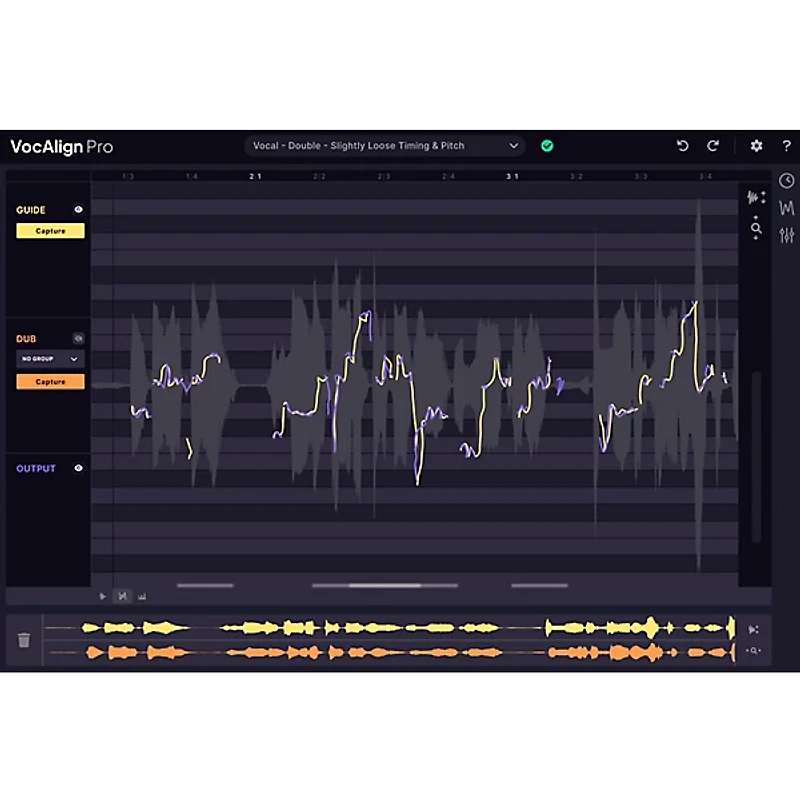This screenshot has height=800, width=800.
Task: Click the green checkmark beside the preset selector
Action: tap(547, 146)
